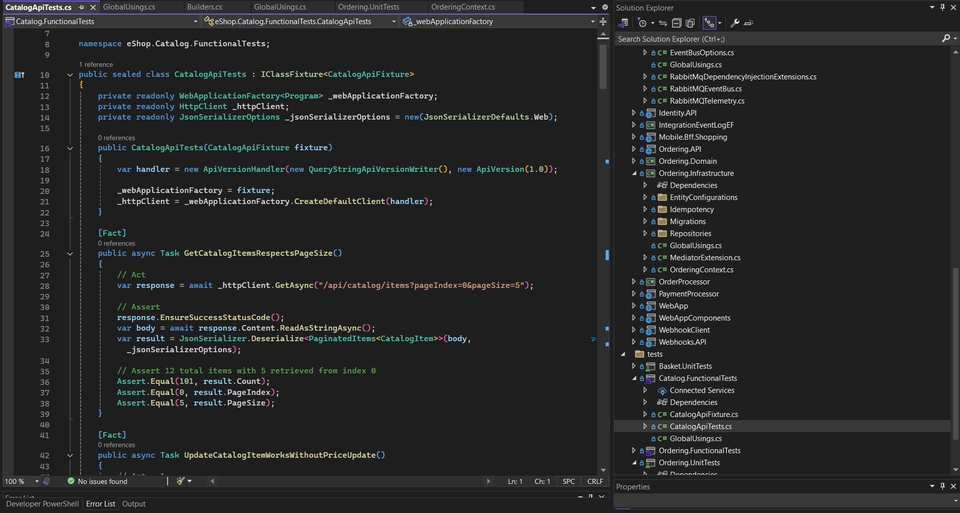
Task: Click Sync with Active Document icon
Action: click(662, 23)
